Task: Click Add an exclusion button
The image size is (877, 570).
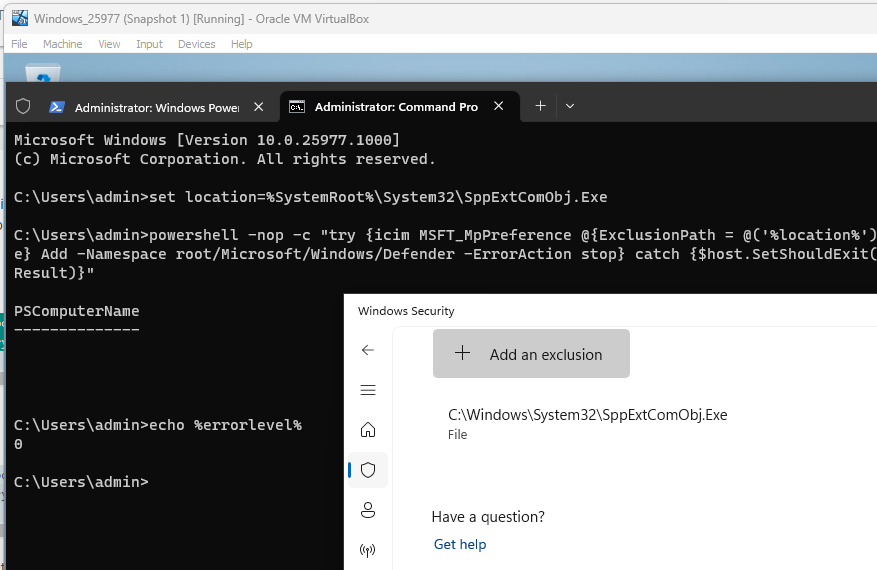Action: click(531, 354)
